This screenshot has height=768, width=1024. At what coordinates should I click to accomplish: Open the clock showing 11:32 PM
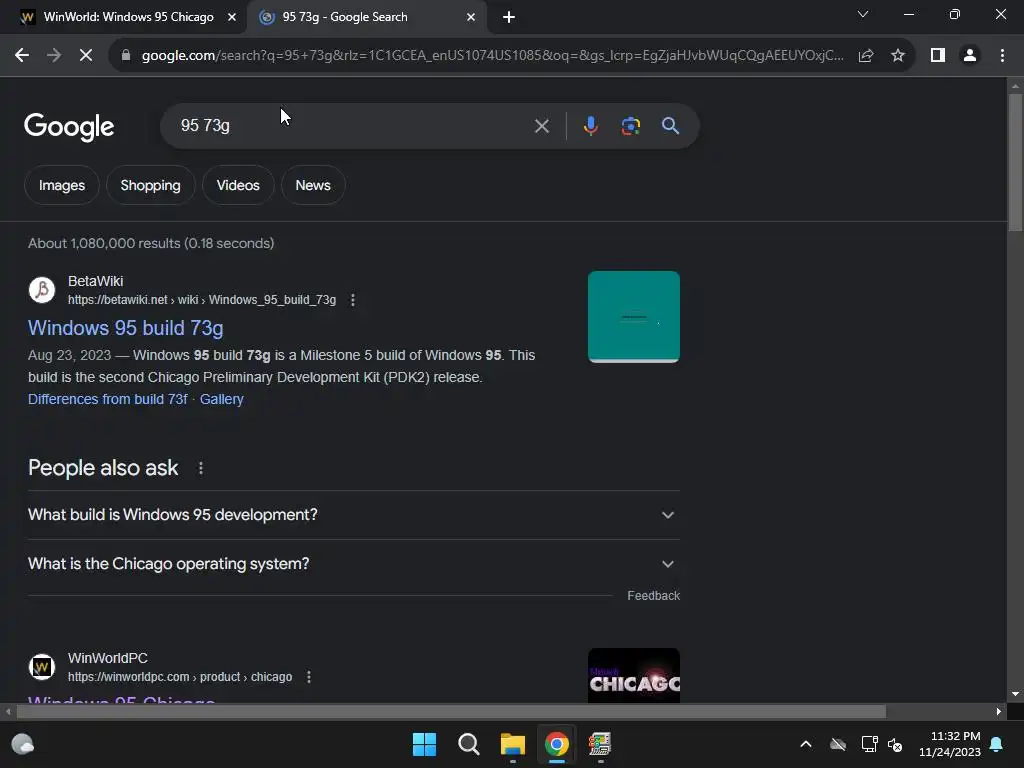pyautogui.click(x=950, y=744)
